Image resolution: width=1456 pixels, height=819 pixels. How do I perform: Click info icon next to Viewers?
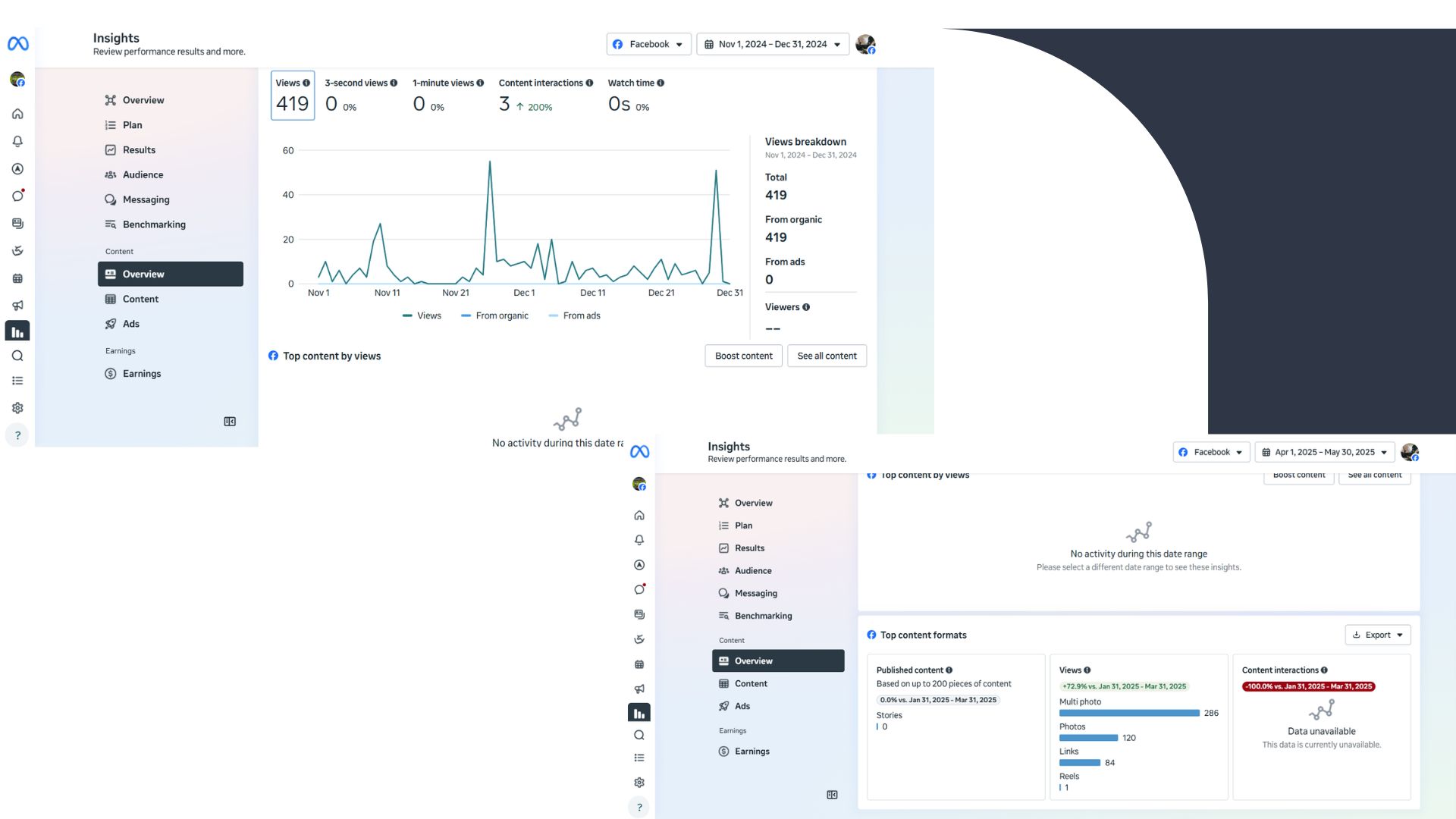(x=806, y=307)
